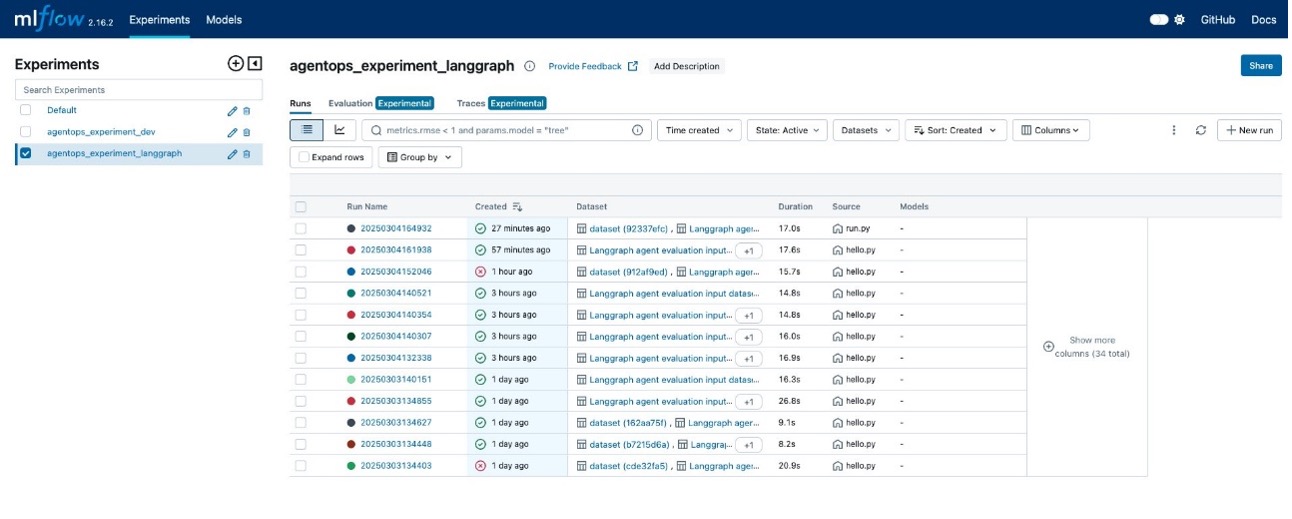Click the Show more columns plus icon

[1049, 346]
